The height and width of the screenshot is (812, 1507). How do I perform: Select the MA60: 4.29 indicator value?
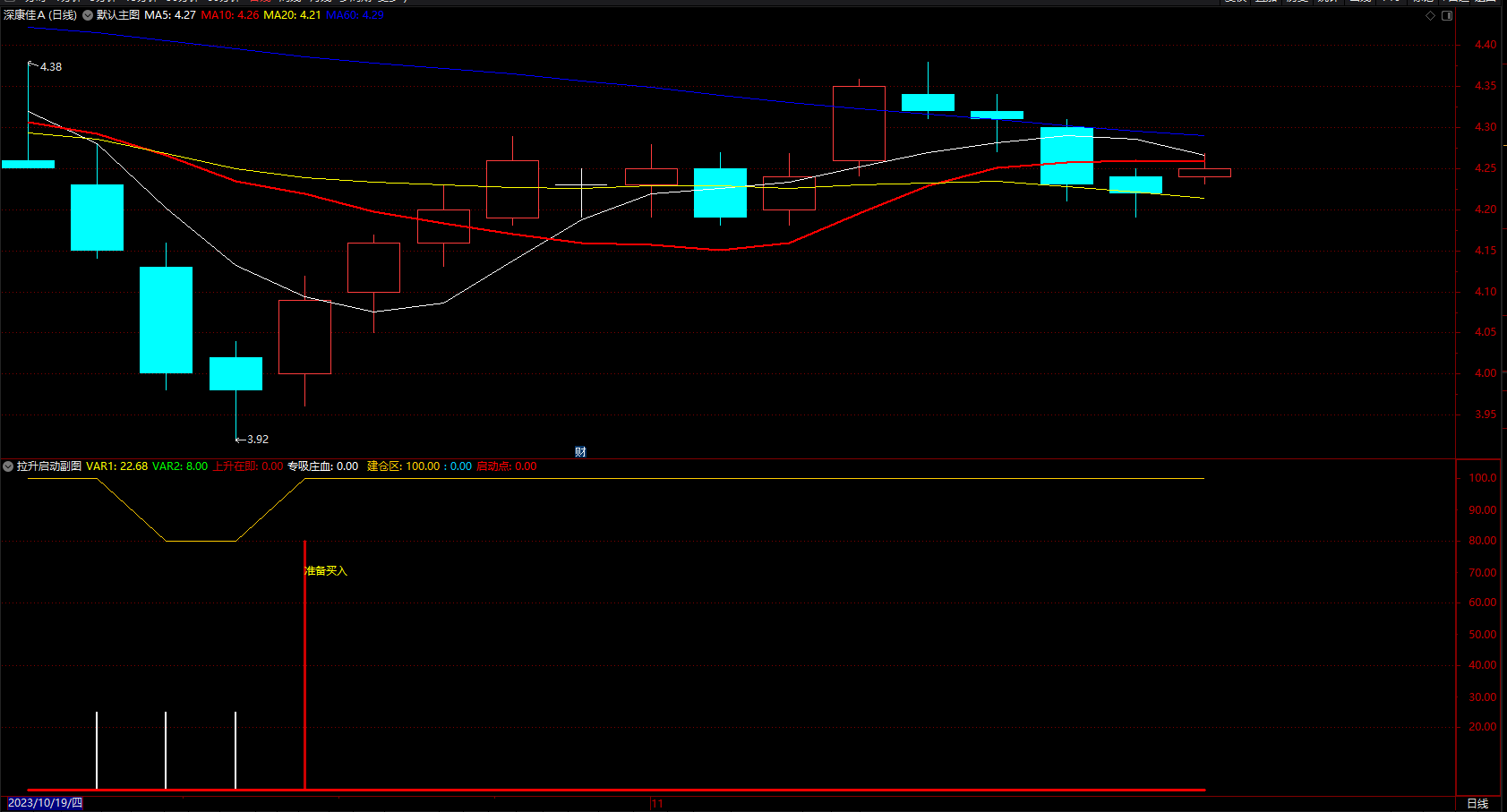[x=355, y=15]
